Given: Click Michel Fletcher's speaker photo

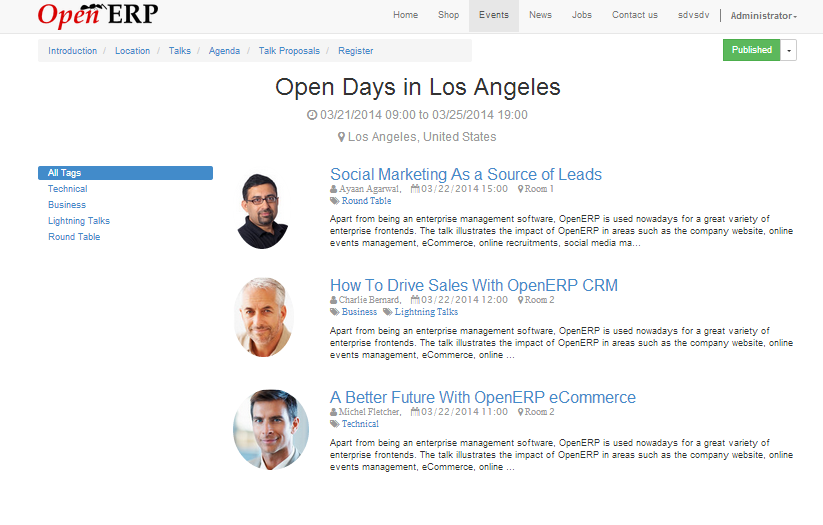Looking at the screenshot, I should coord(271,429).
